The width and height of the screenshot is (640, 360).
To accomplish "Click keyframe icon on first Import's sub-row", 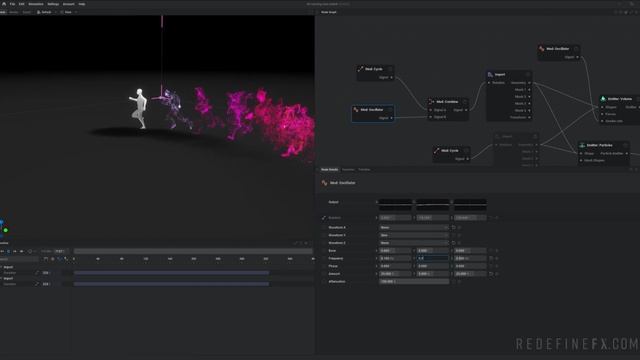I will [37, 273].
